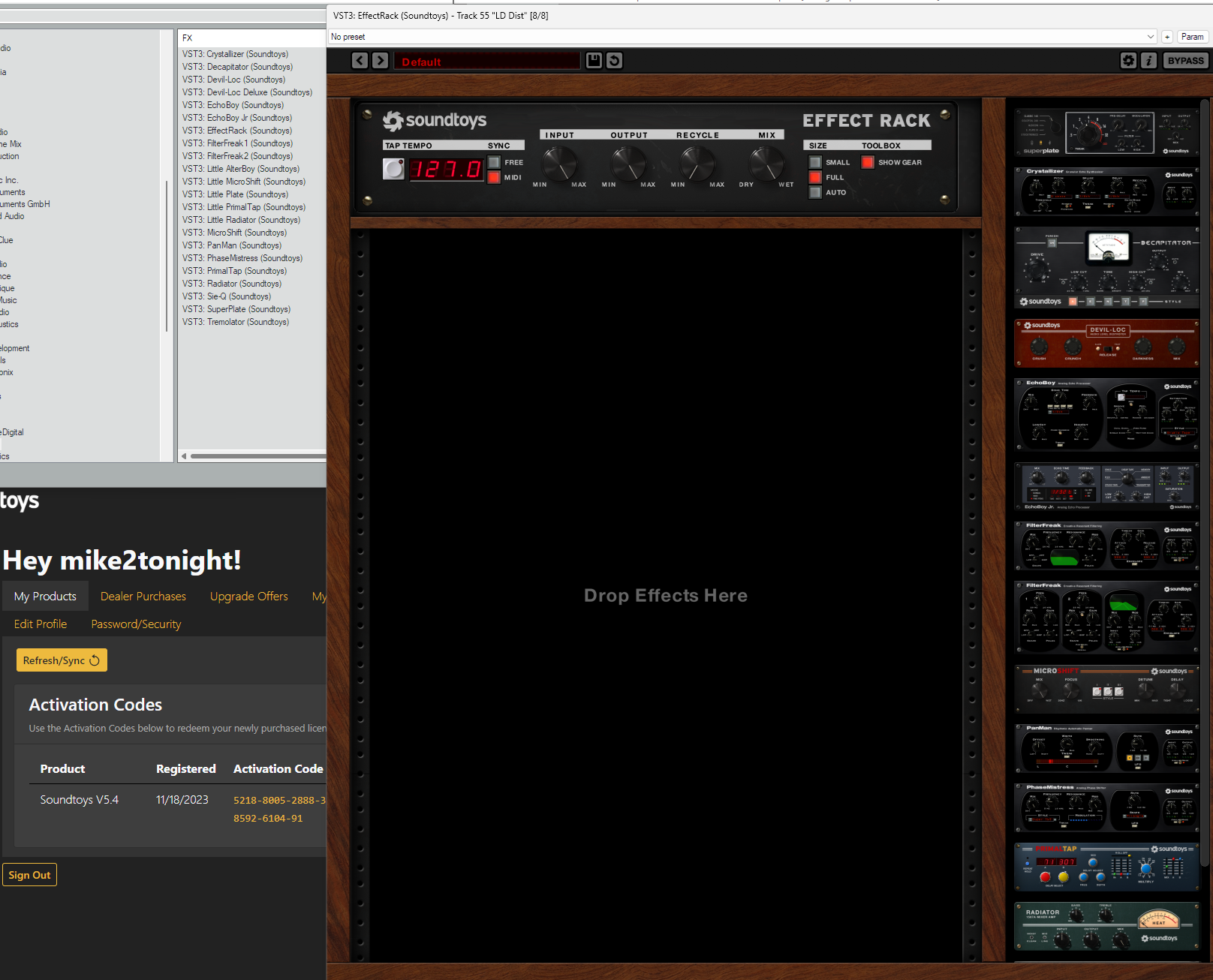Select MicroShift thumbnail in toolbox

tap(1106, 688)
